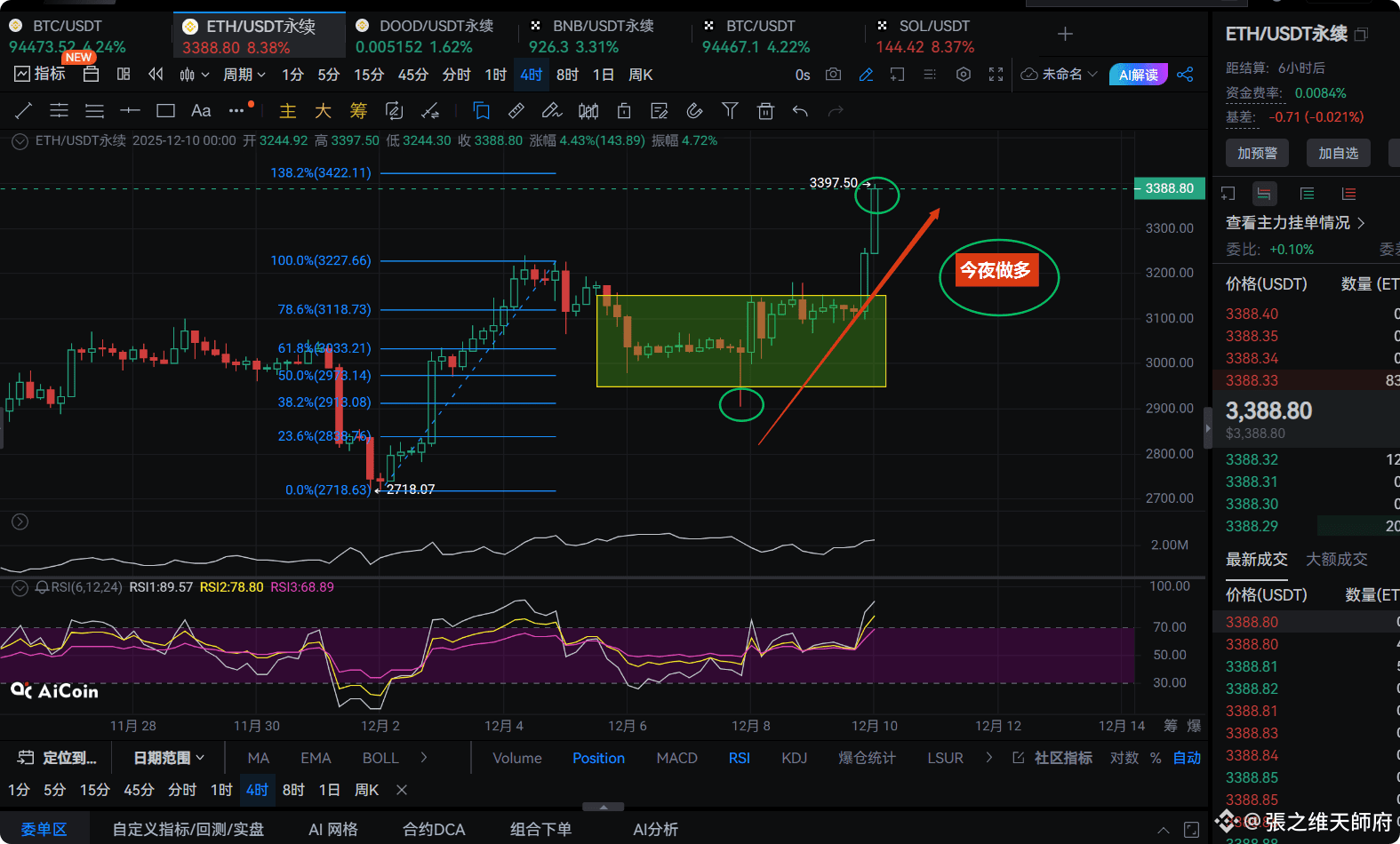This screenshot has width=1400, height=844.
Task: Toggle 对数 logarithmic scale
Action: [1124, 758]
